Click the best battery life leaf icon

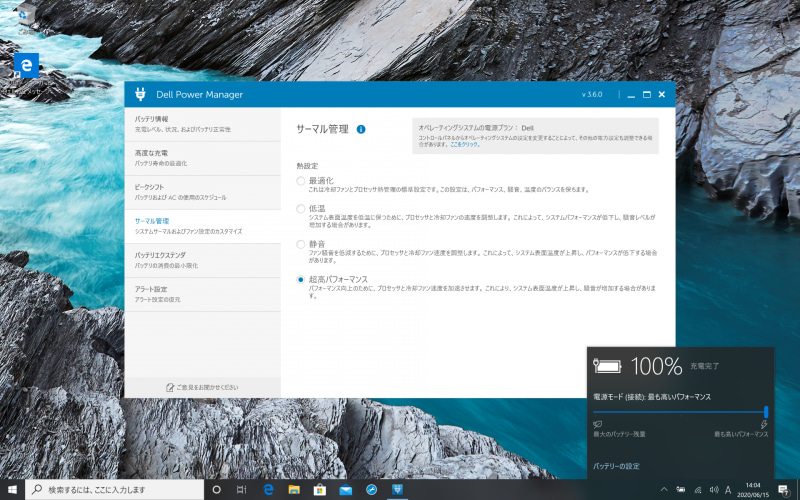coord(597,424)
